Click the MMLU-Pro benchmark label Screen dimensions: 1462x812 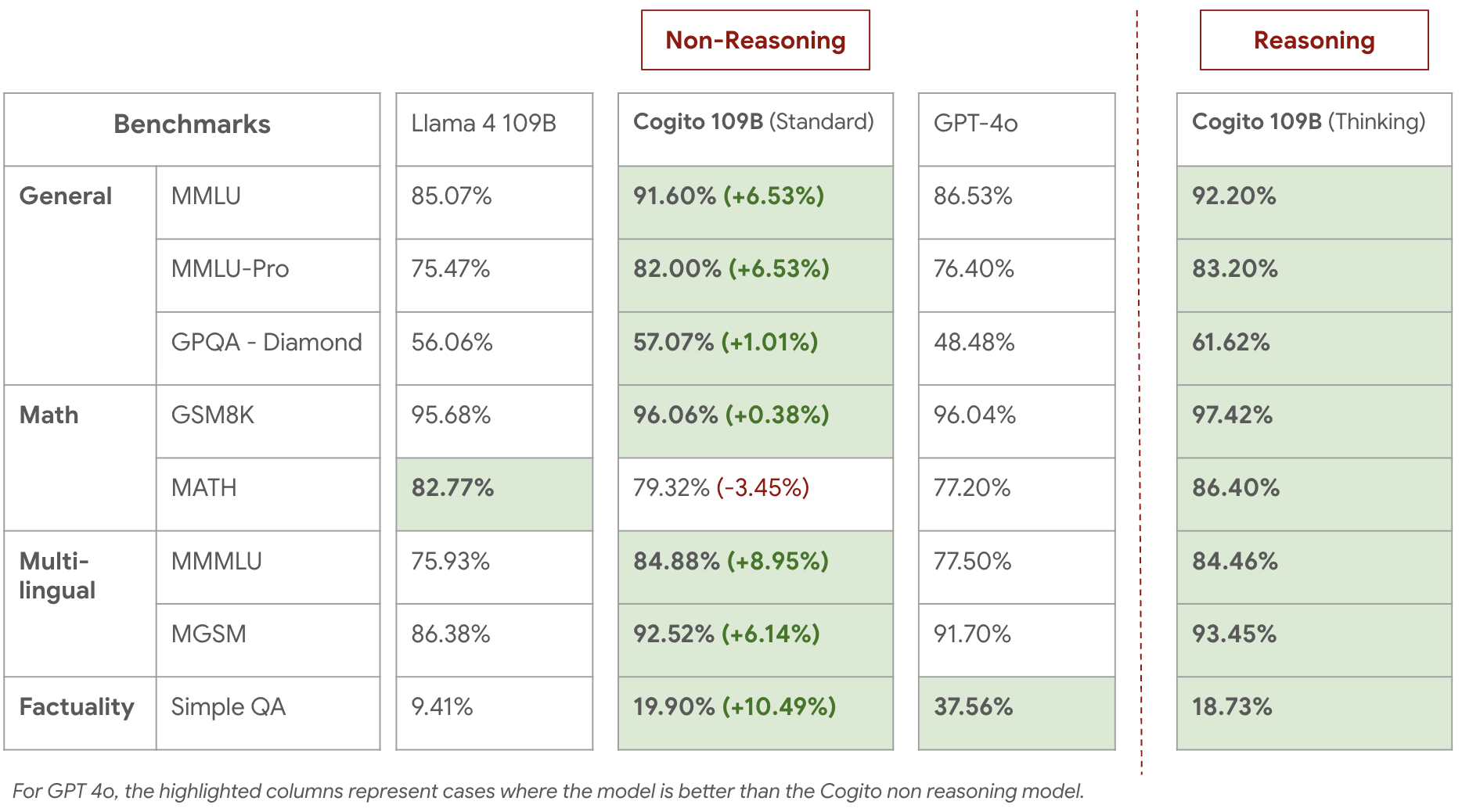click(x=267, y=269)
